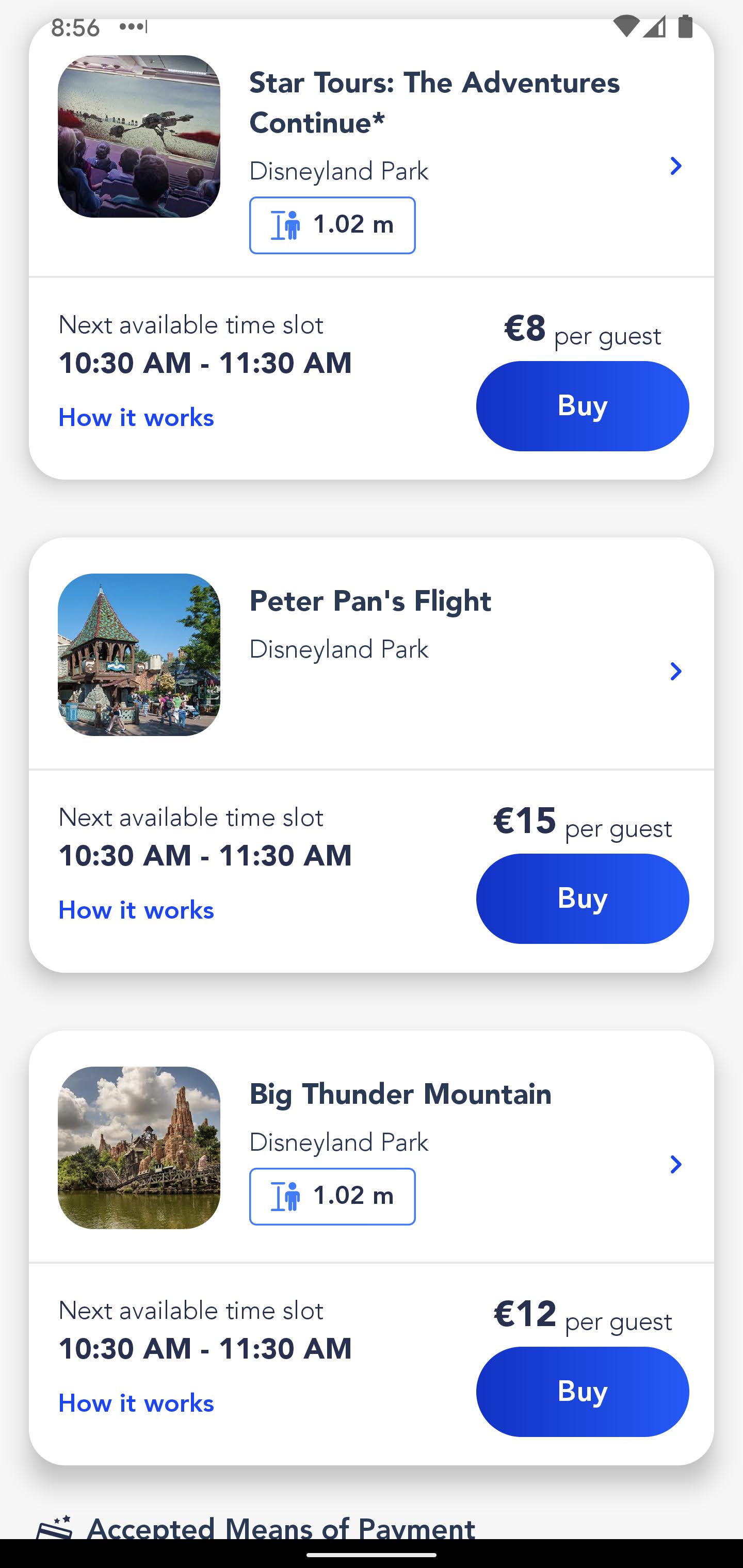Expand Peter Pan's Flight chevron arrow
The height and width of the screenshot is (1568, 743).
pyautogui.click(x=675, y=672)
